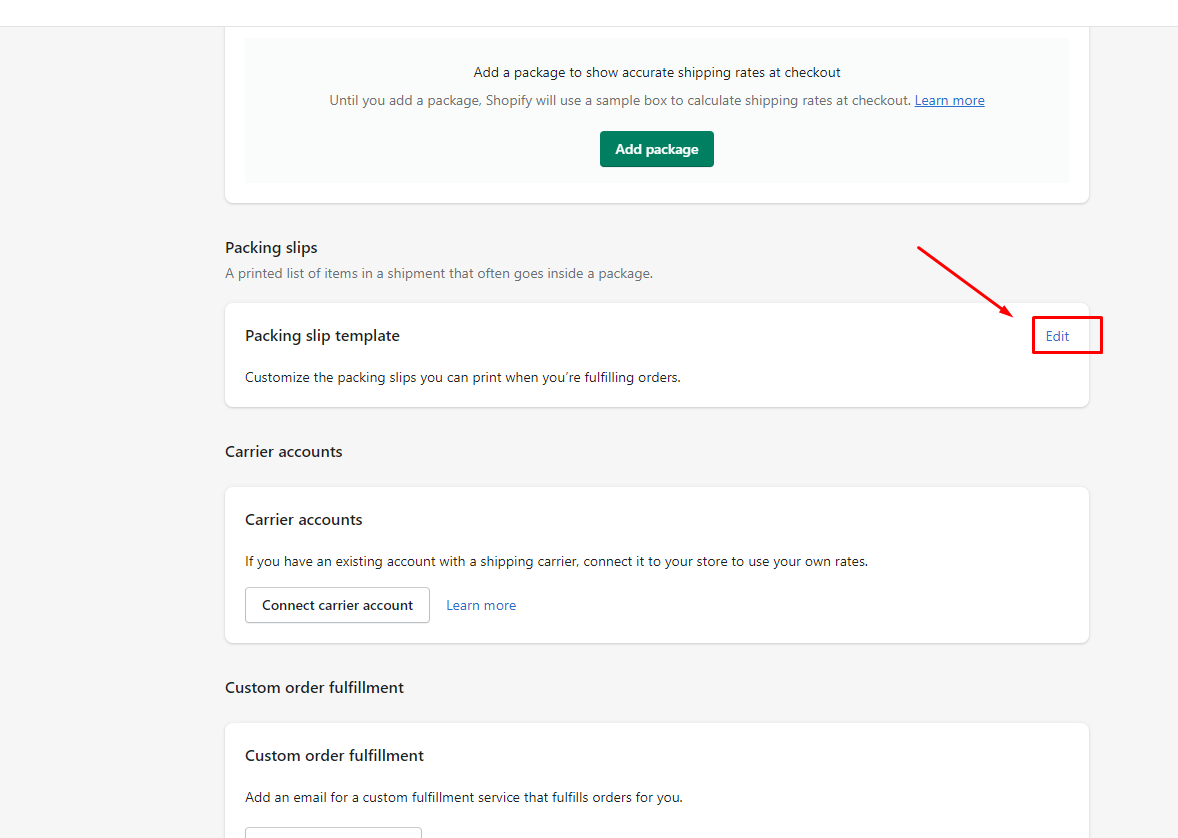The height and width of the screenshot is (838, 1178).
Task: Edit the Packing slip template
Action: click(1057, 336)
